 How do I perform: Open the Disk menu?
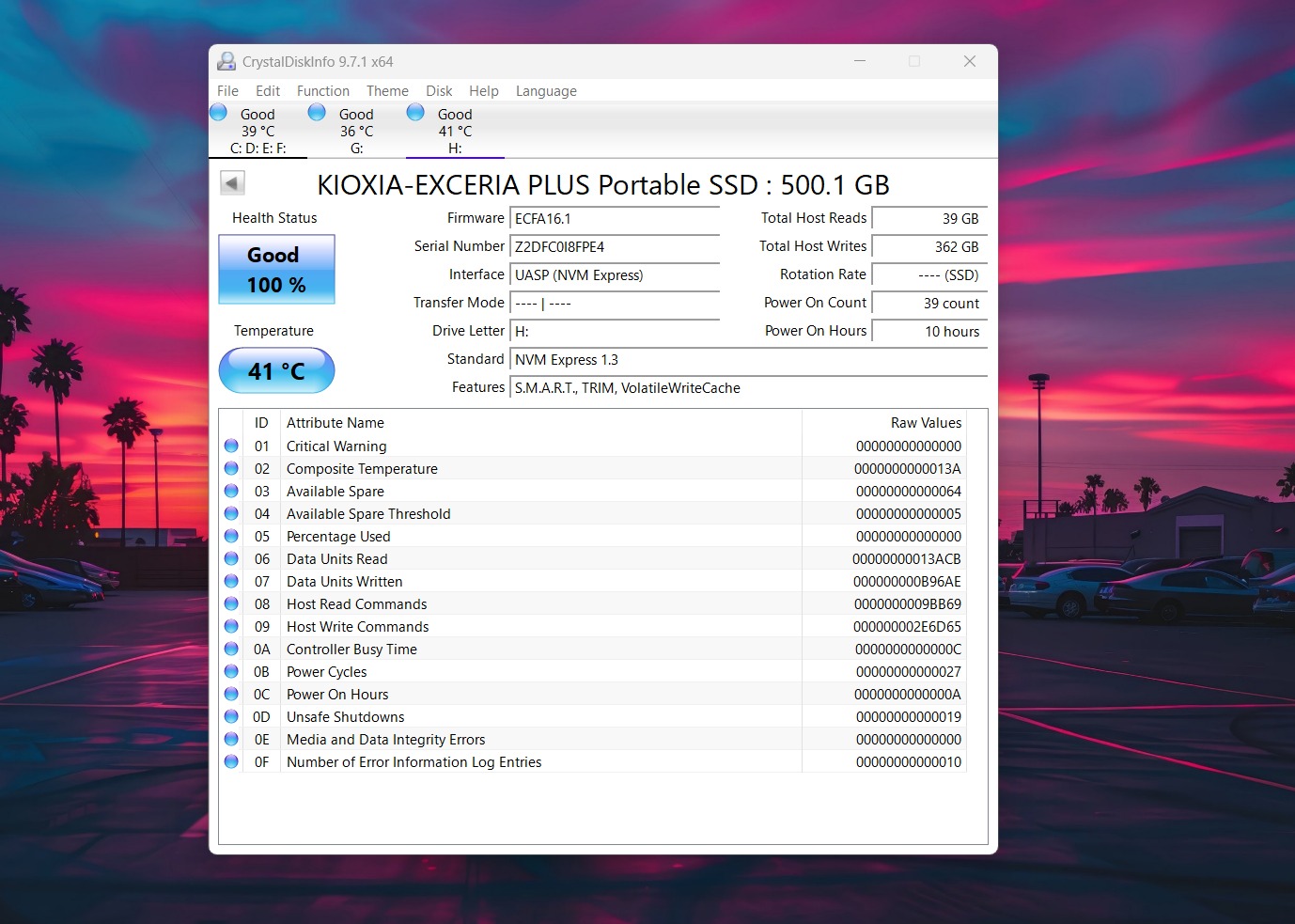point(439,91)
